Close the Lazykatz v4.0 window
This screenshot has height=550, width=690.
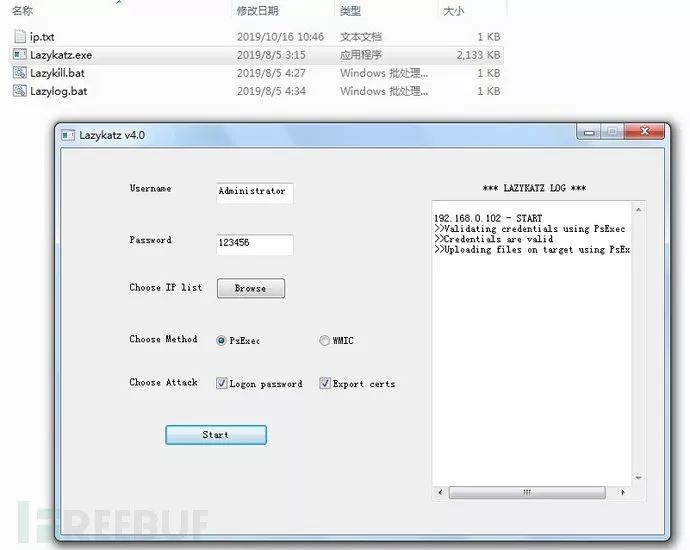click(644, 131)
